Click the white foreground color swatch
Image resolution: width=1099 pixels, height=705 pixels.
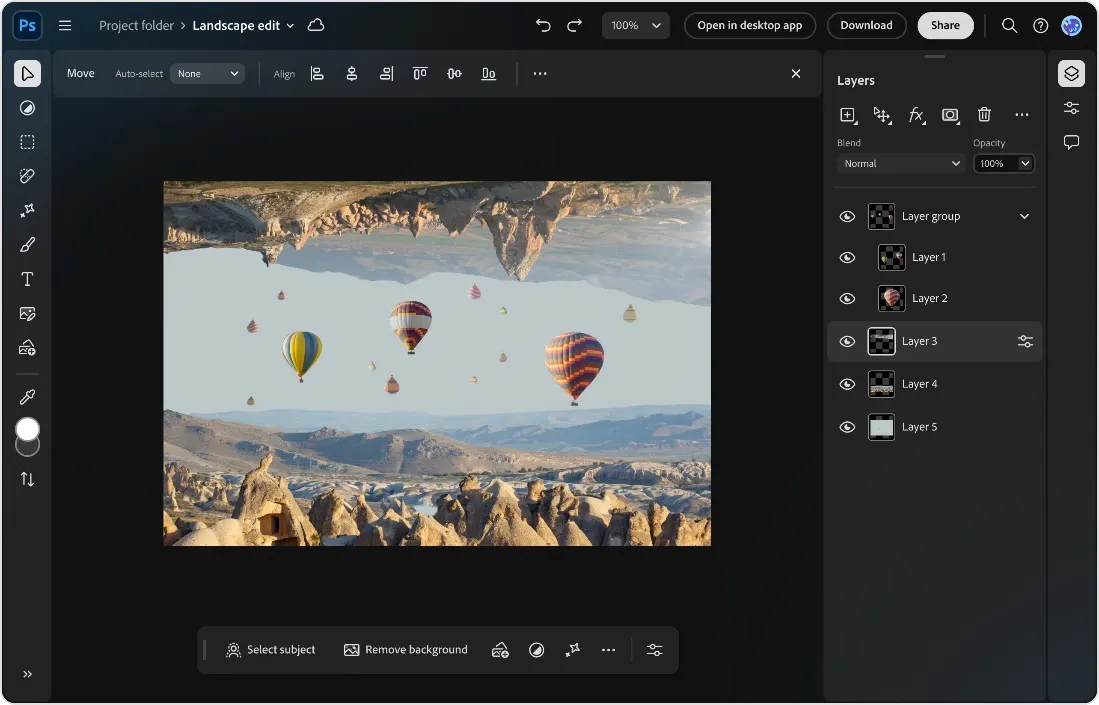[27, 429]
